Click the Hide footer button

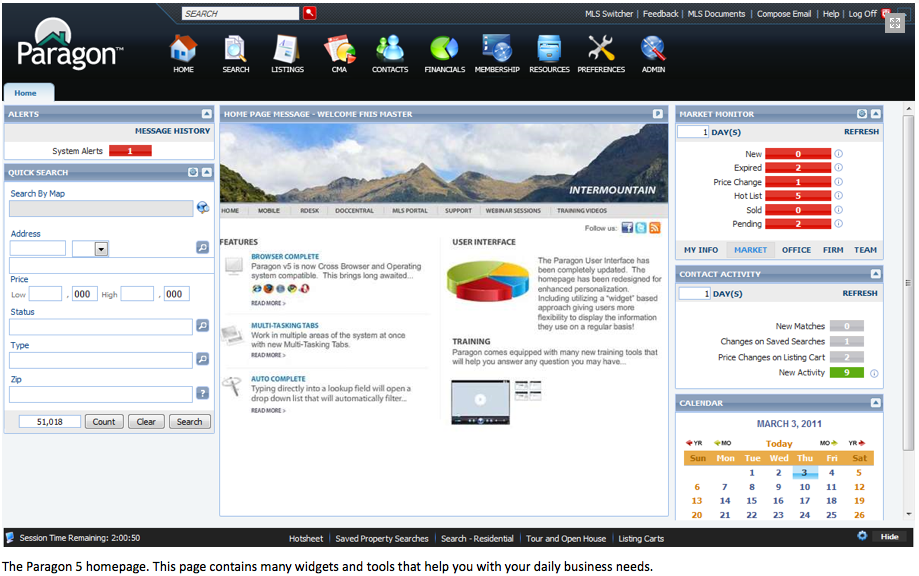[889, 536]
